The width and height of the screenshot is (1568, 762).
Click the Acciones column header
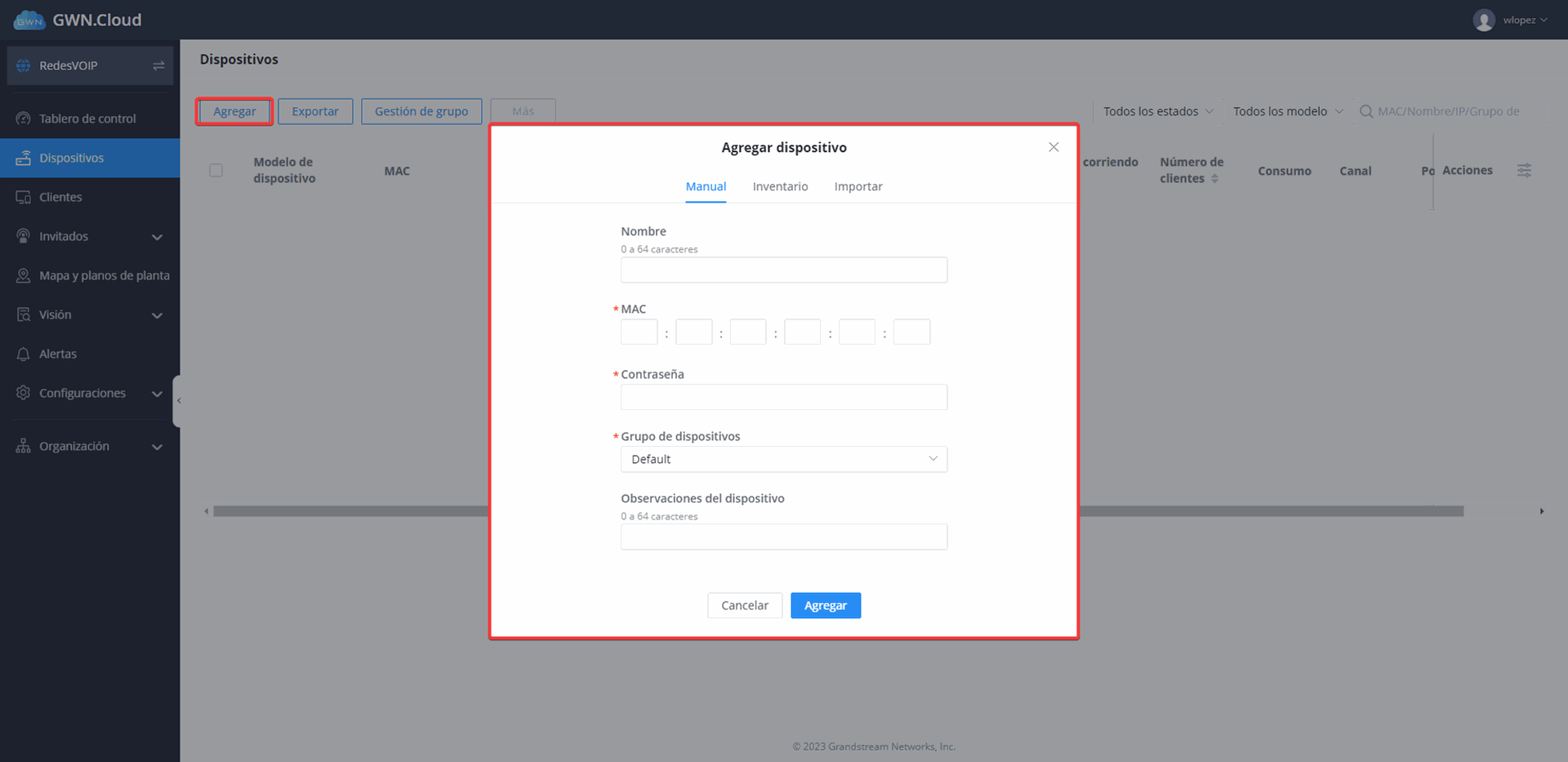[1468, 170]
